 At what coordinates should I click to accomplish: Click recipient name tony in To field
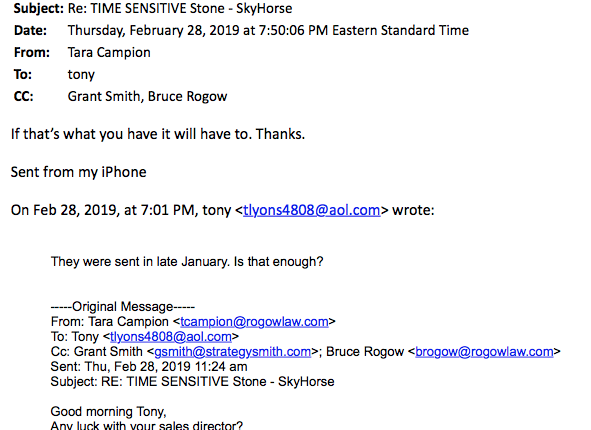pyautogui.click(x=81, y=75)
